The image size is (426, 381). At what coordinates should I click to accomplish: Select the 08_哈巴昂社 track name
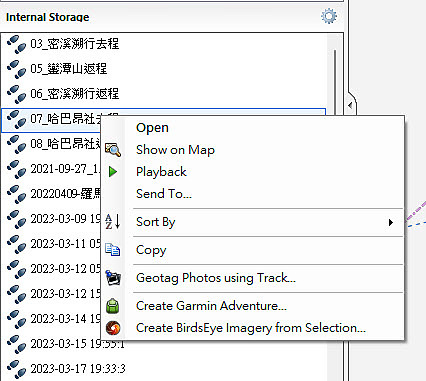click(66, 144)
